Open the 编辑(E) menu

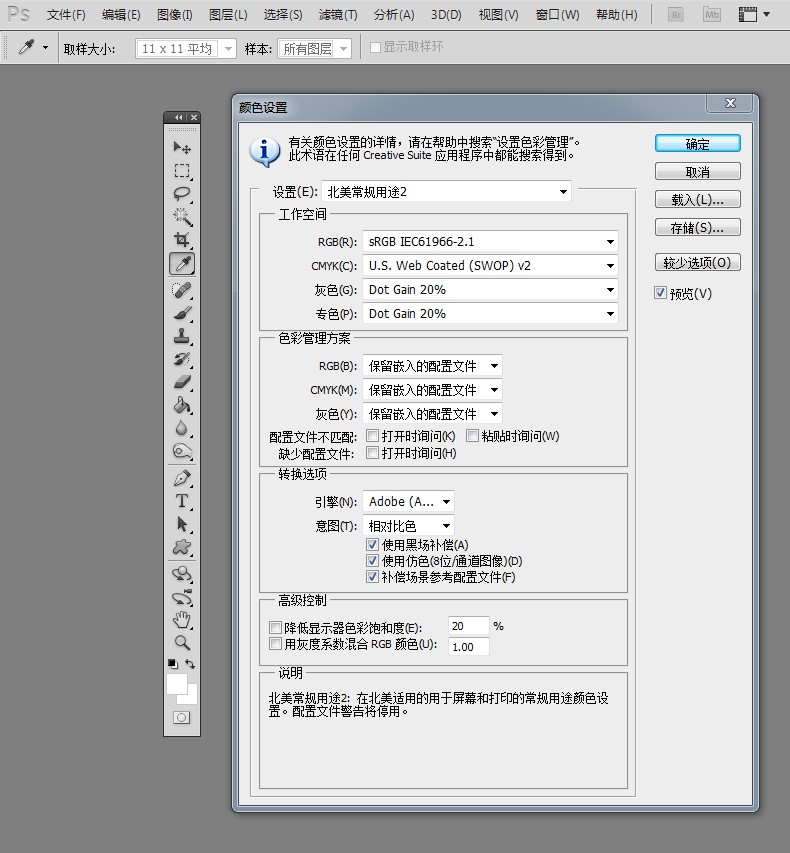pyautogui.click(x=121, y=15)
